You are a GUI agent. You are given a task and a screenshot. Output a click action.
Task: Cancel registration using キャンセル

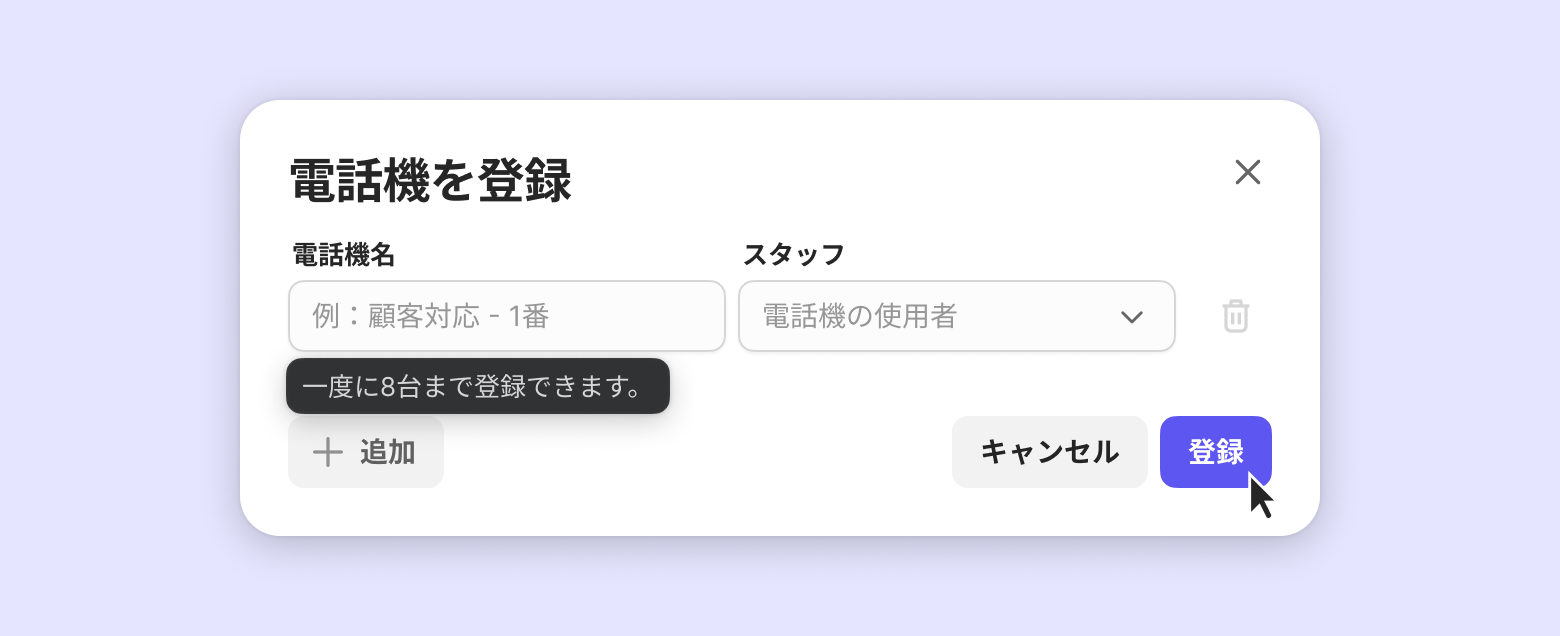(x=1049, y=452)
